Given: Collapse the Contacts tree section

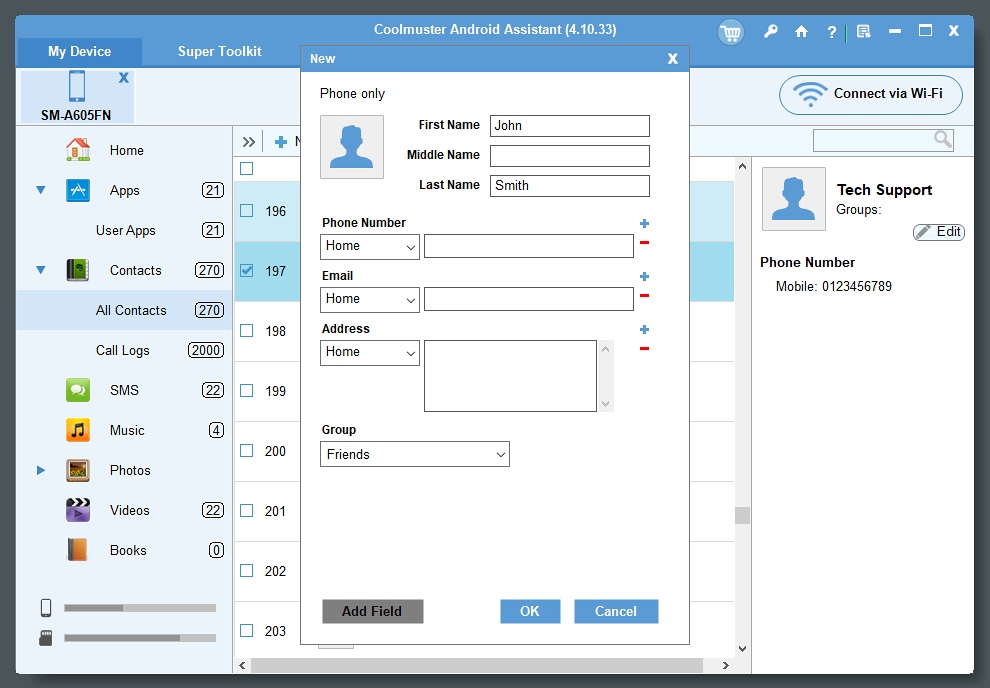Looking at the screenshot, I should coord(41,270).
